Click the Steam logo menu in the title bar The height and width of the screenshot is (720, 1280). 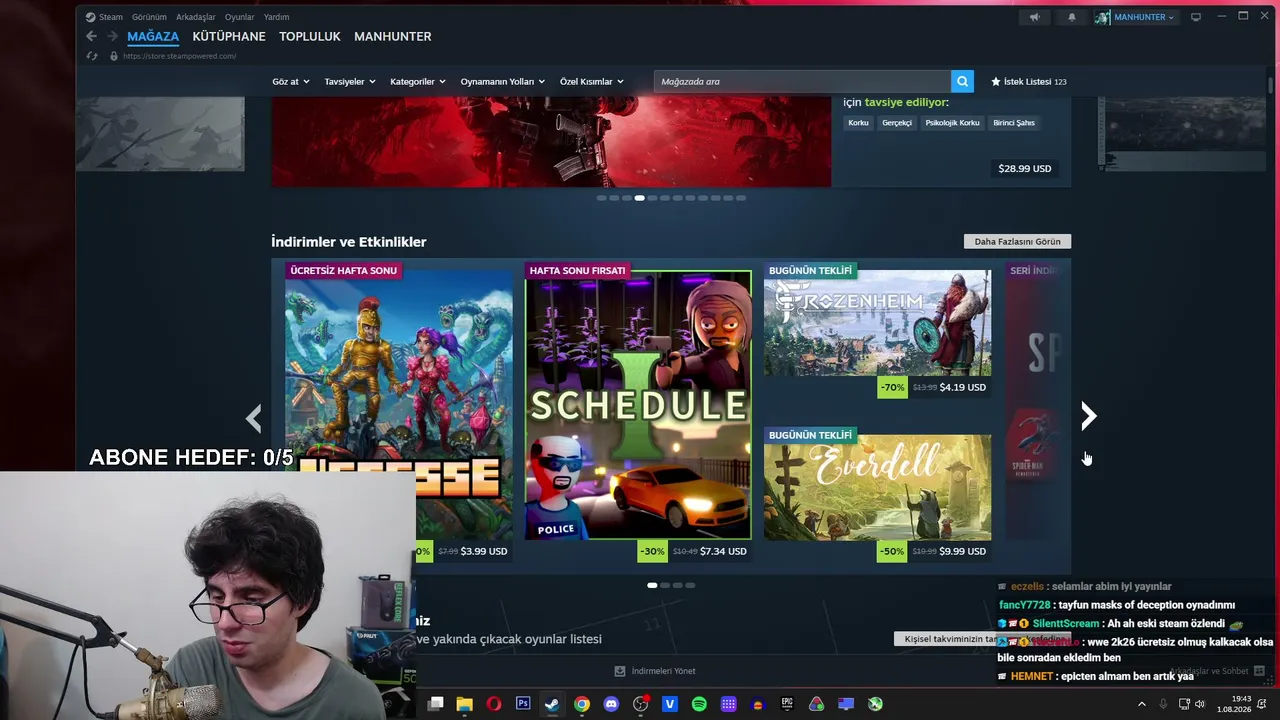[x=104, y=17]
